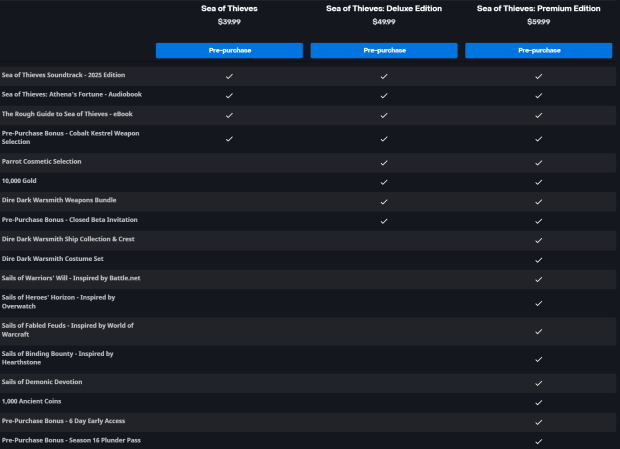Click Deluxe checkmark for Rough Guide eBook row
Image resolution: width=620 pixels, height=449 pixels.
pos(384,115)
